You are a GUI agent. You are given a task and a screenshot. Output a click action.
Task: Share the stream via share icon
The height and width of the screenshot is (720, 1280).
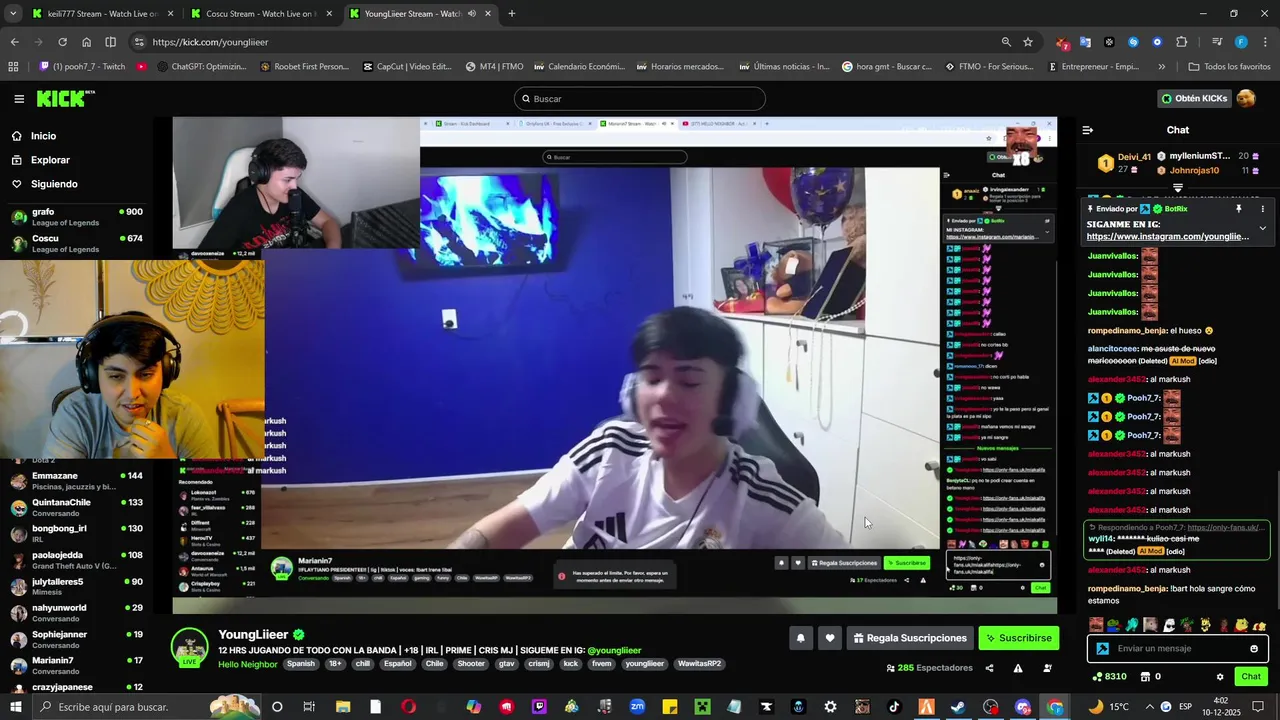[989, 668]
